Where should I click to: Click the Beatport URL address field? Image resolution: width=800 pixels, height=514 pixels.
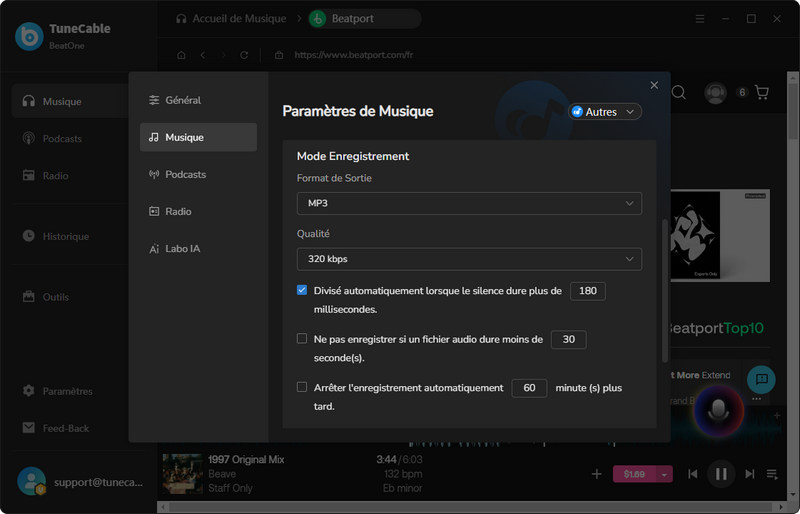pos(354,55)
